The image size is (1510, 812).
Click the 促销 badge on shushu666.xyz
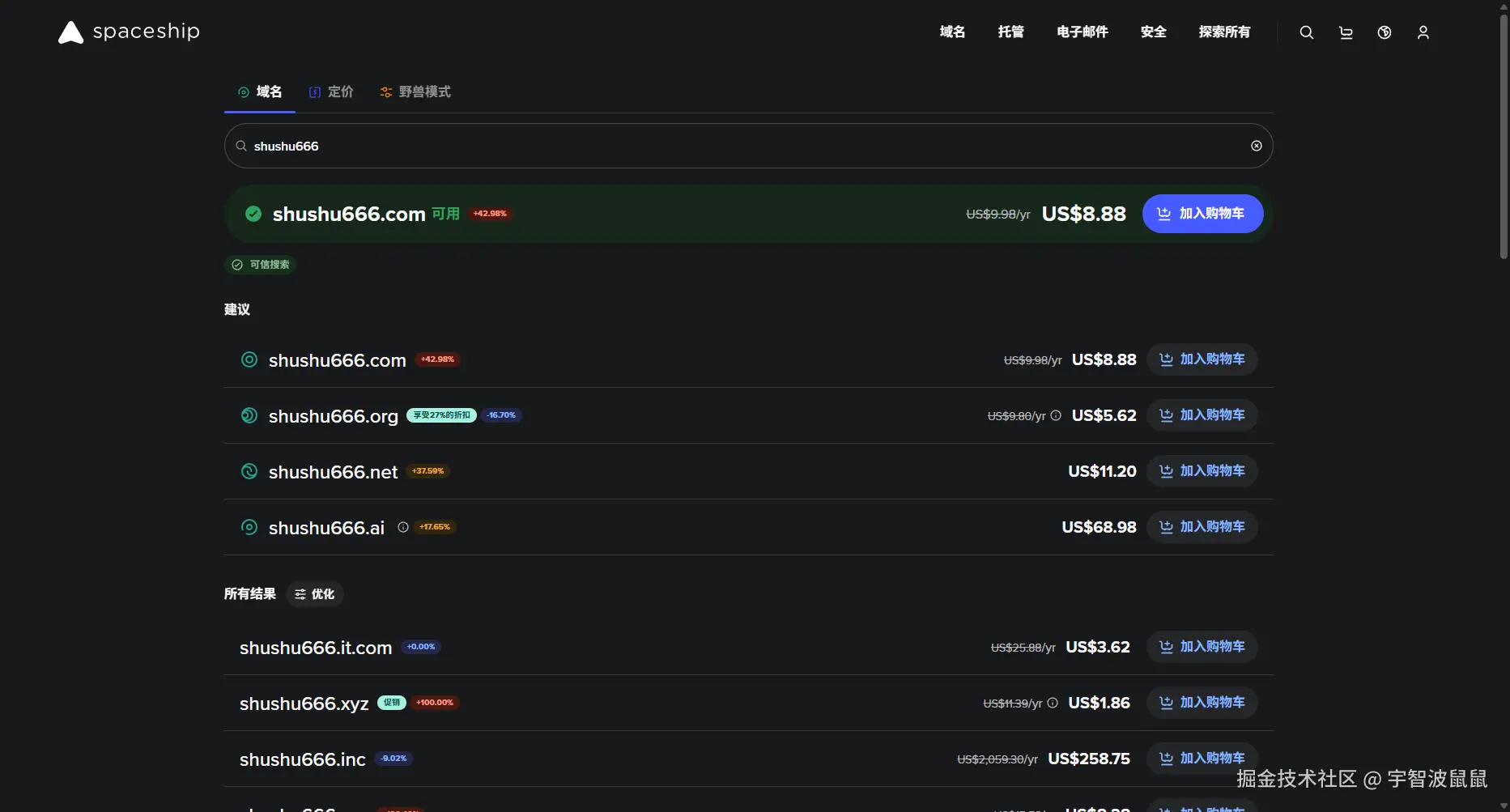click(392, 703)
